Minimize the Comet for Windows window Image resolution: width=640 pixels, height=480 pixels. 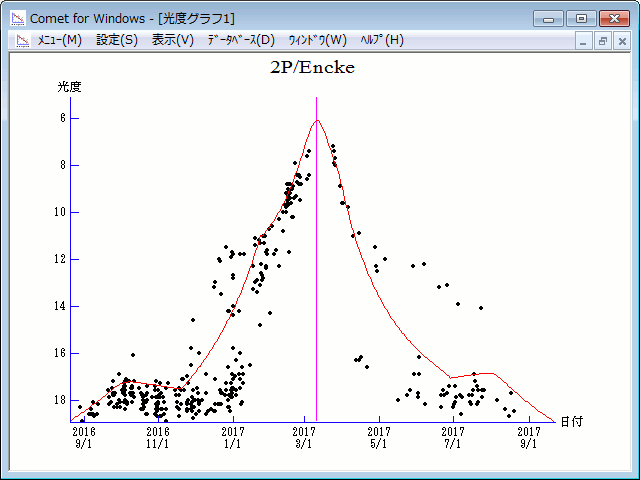click(x=548, y=19)
